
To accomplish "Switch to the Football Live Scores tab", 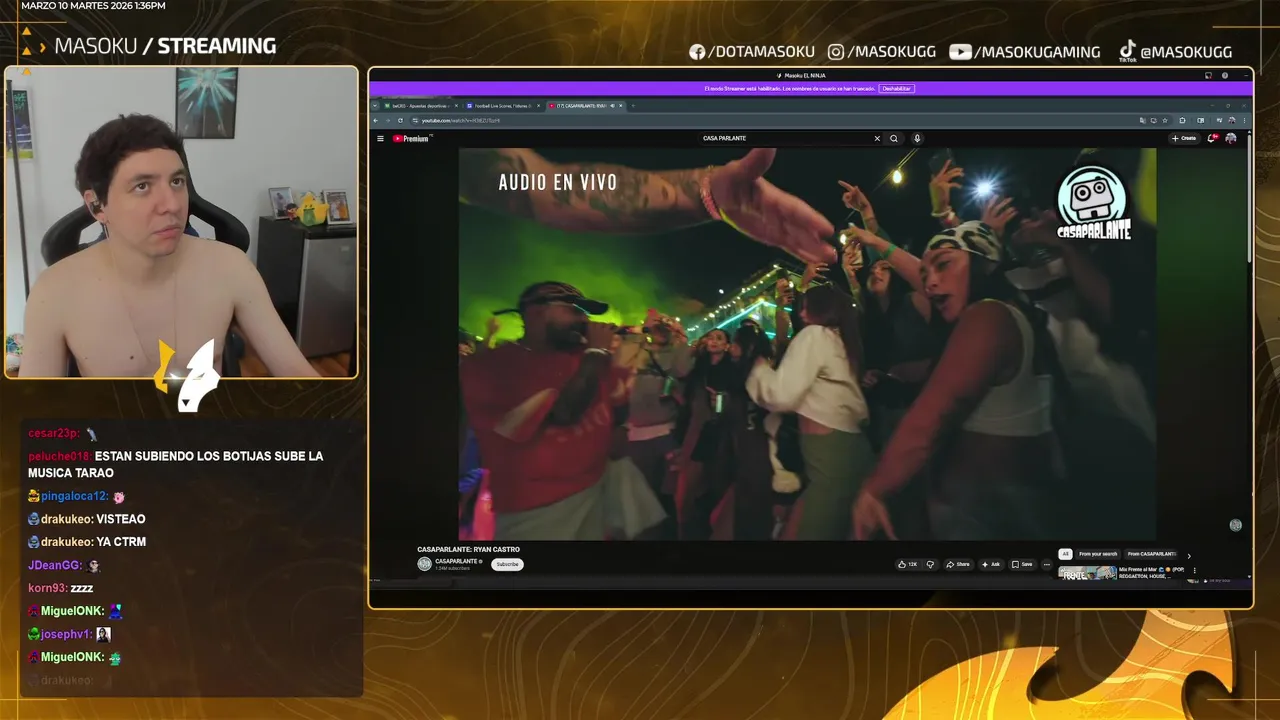I will coord(502,105).
